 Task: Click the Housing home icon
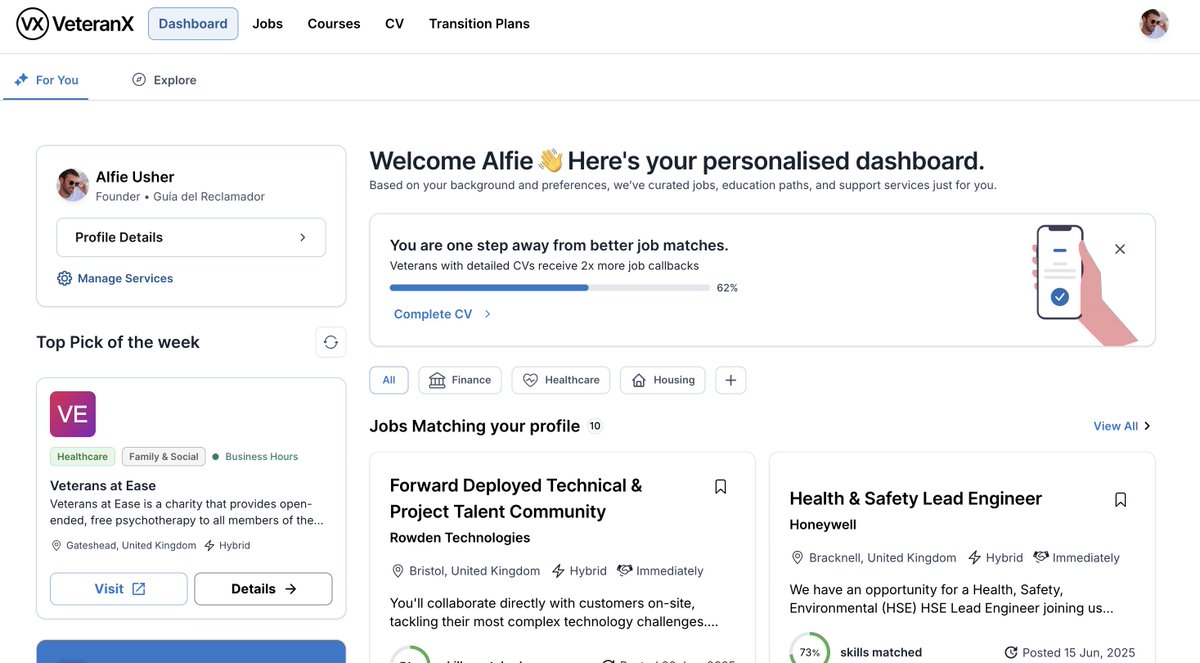639,380
